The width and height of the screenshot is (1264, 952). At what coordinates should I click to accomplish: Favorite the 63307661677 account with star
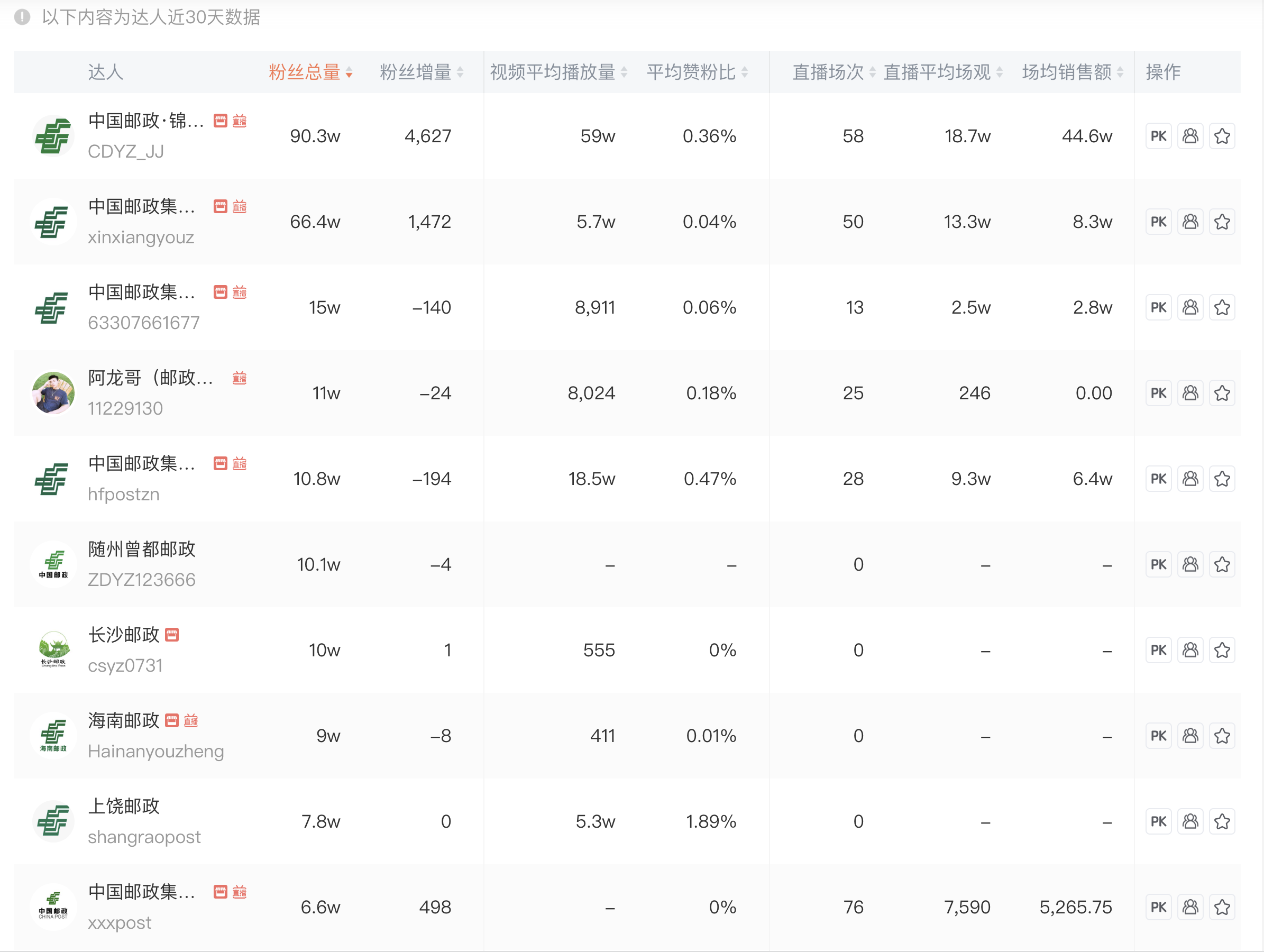click(x=1222, y=307)
